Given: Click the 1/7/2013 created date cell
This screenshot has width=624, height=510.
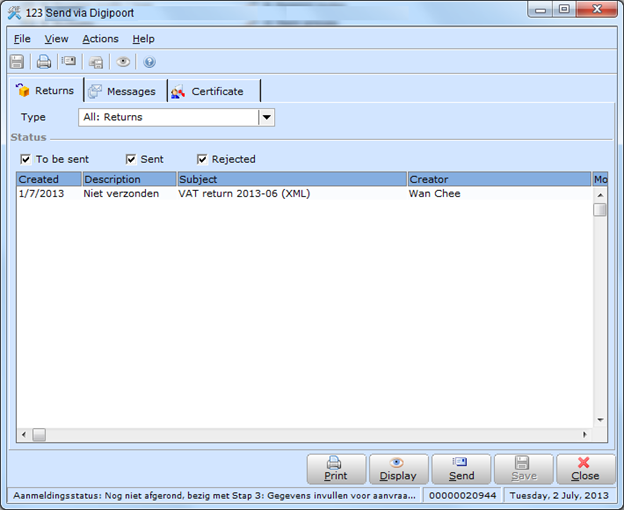Looking at the screenshot, I should click(x=41, y=194).
